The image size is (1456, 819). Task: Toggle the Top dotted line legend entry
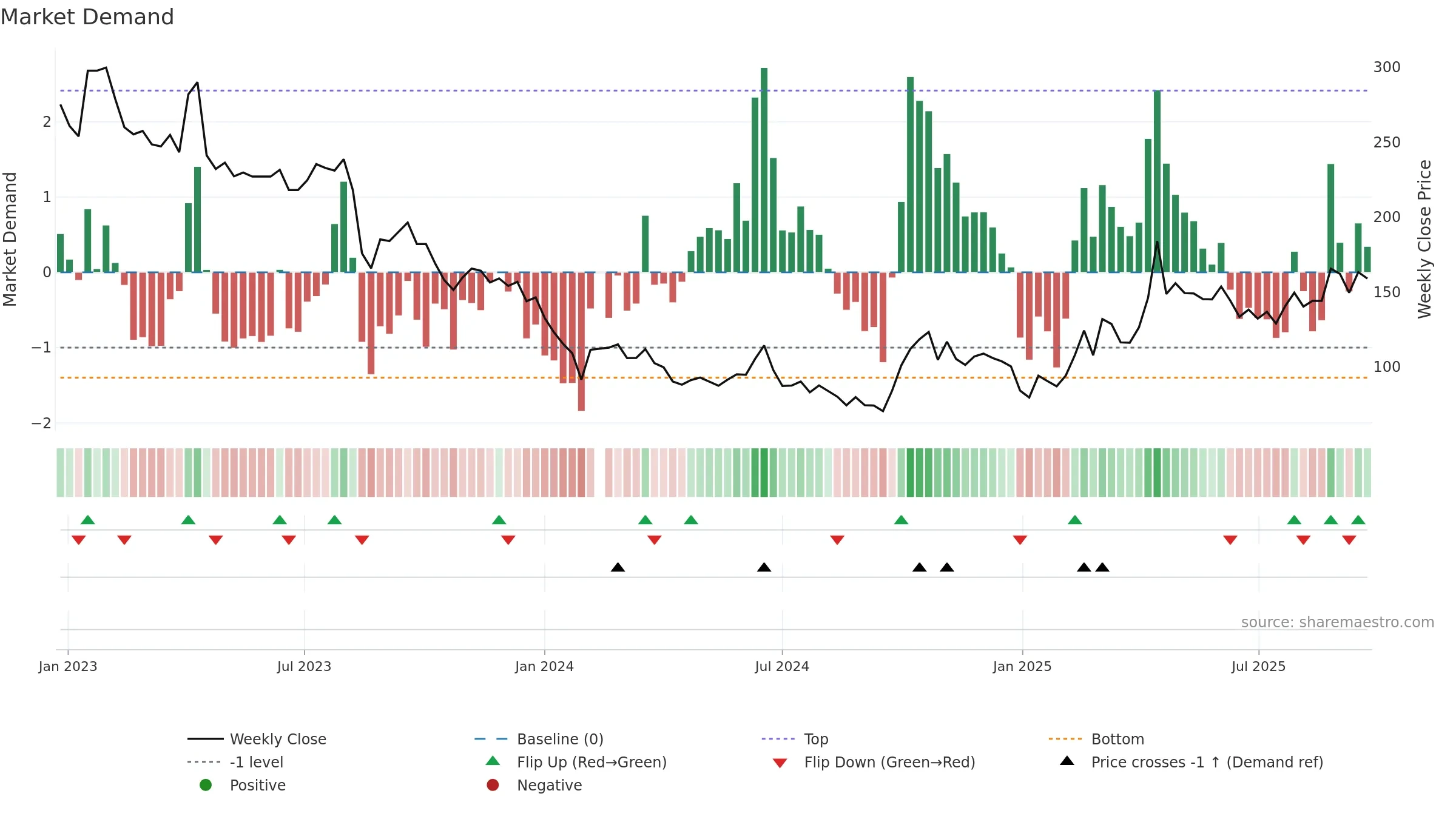[x=795, y=739]
